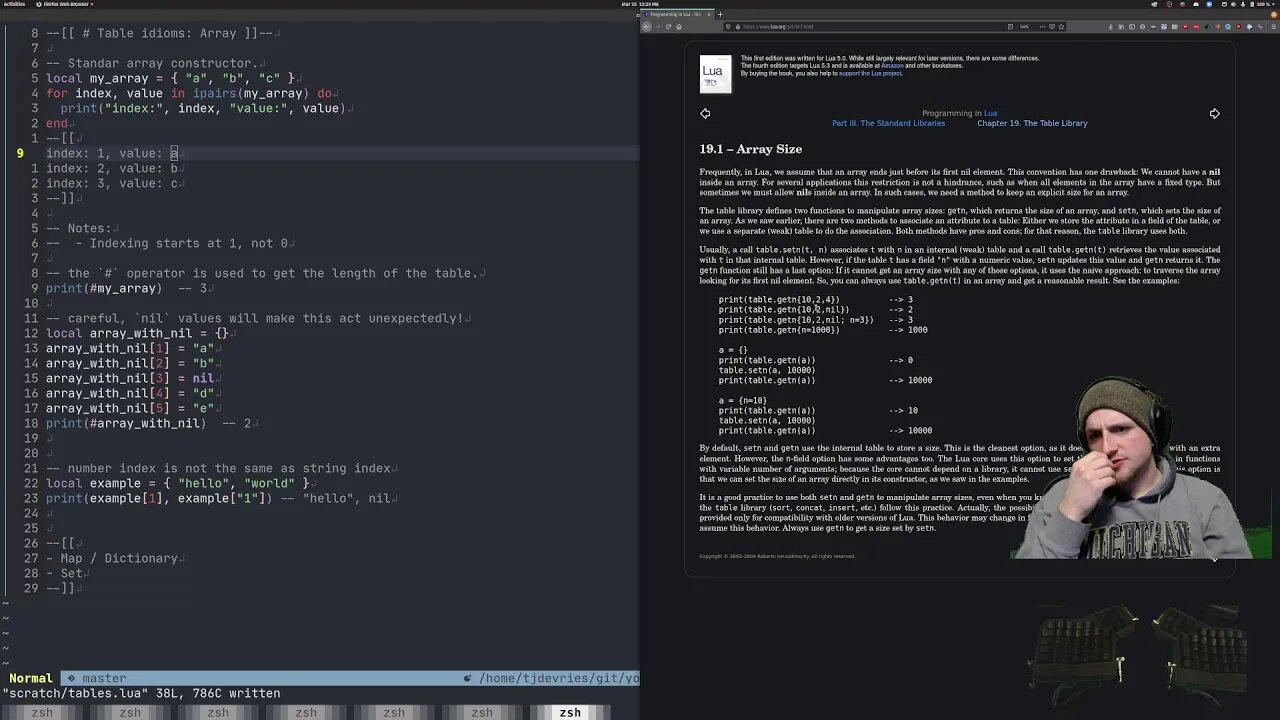Open Activities in the top bar
The width and height of the screenshot is (1280, 720).
point(14,4)
